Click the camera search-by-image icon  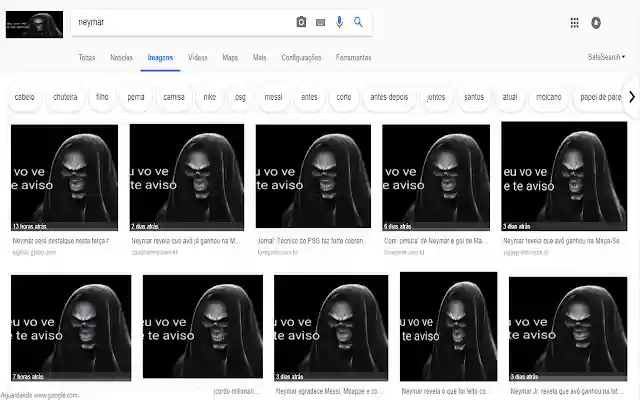301,22
